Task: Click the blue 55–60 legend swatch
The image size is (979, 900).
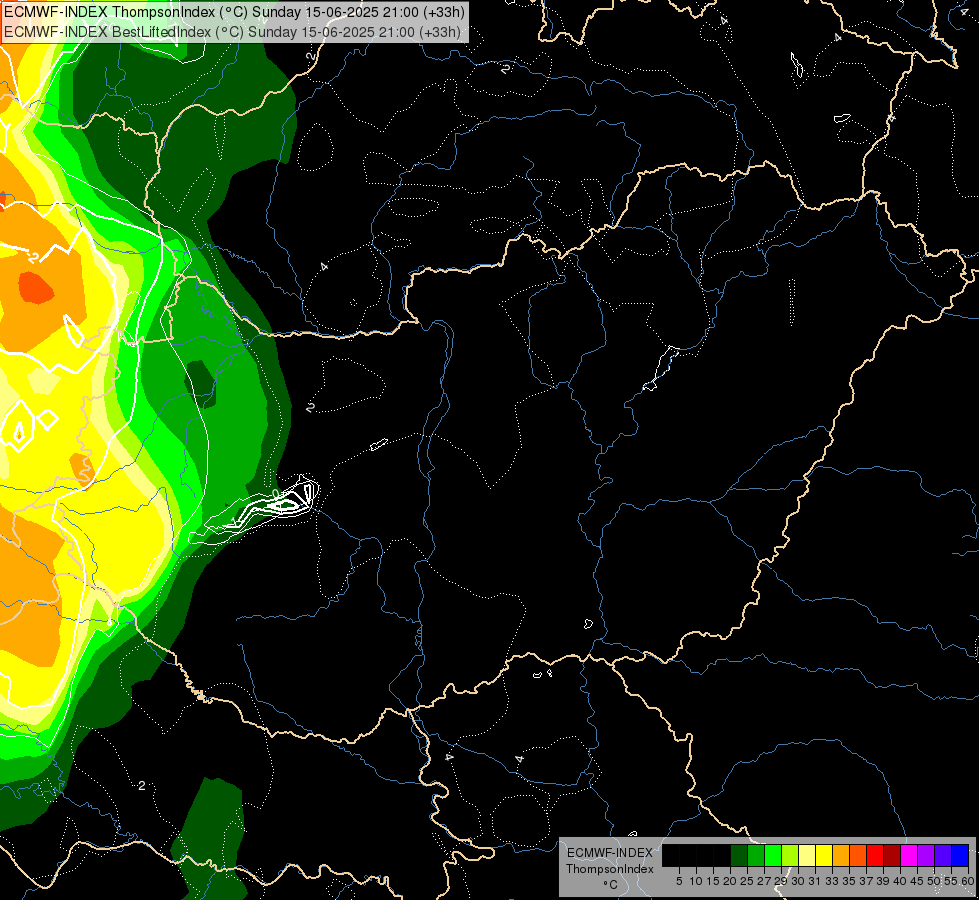Action: click(x=960, y=855)
